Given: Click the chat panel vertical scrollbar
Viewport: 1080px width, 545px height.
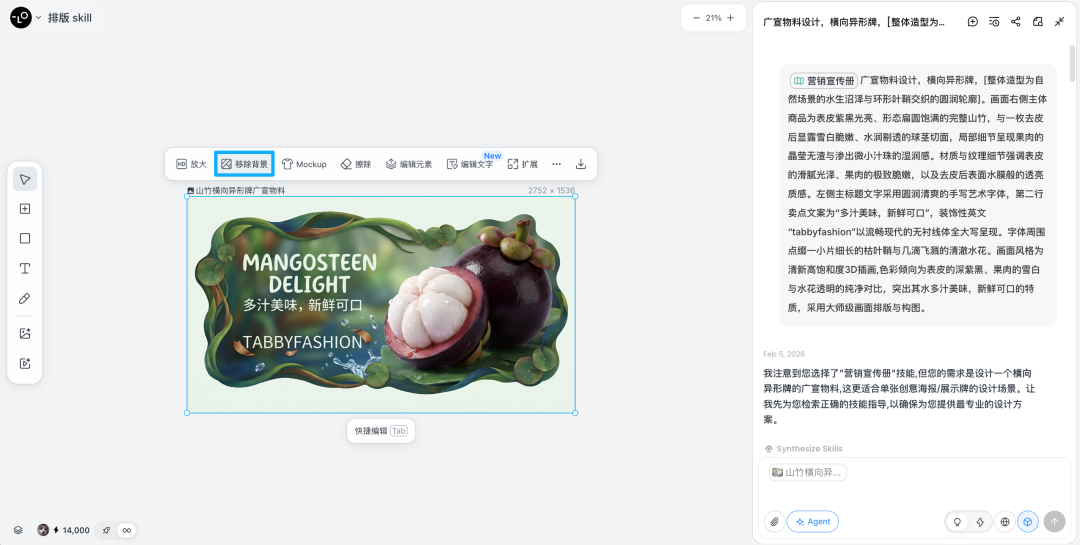Looking at the screenshot, I should (1072, 63).
